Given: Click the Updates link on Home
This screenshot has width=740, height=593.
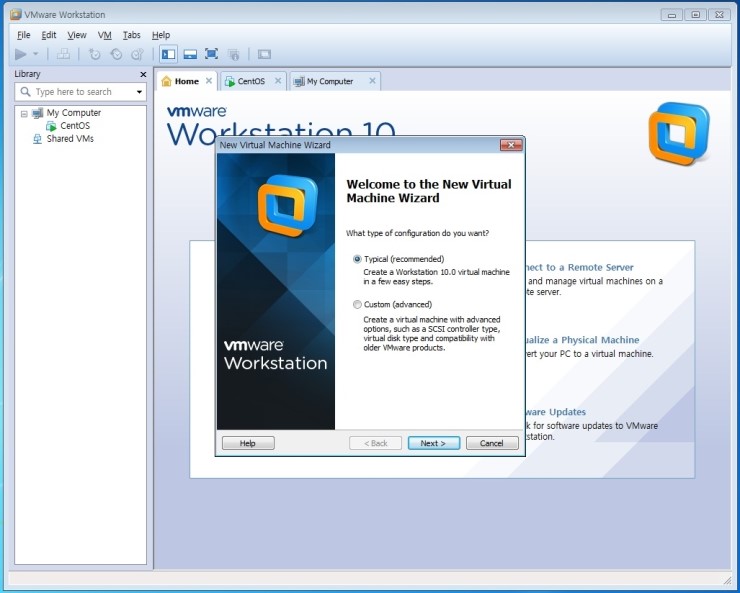Looking at the screenshot, I should (555, 412).
